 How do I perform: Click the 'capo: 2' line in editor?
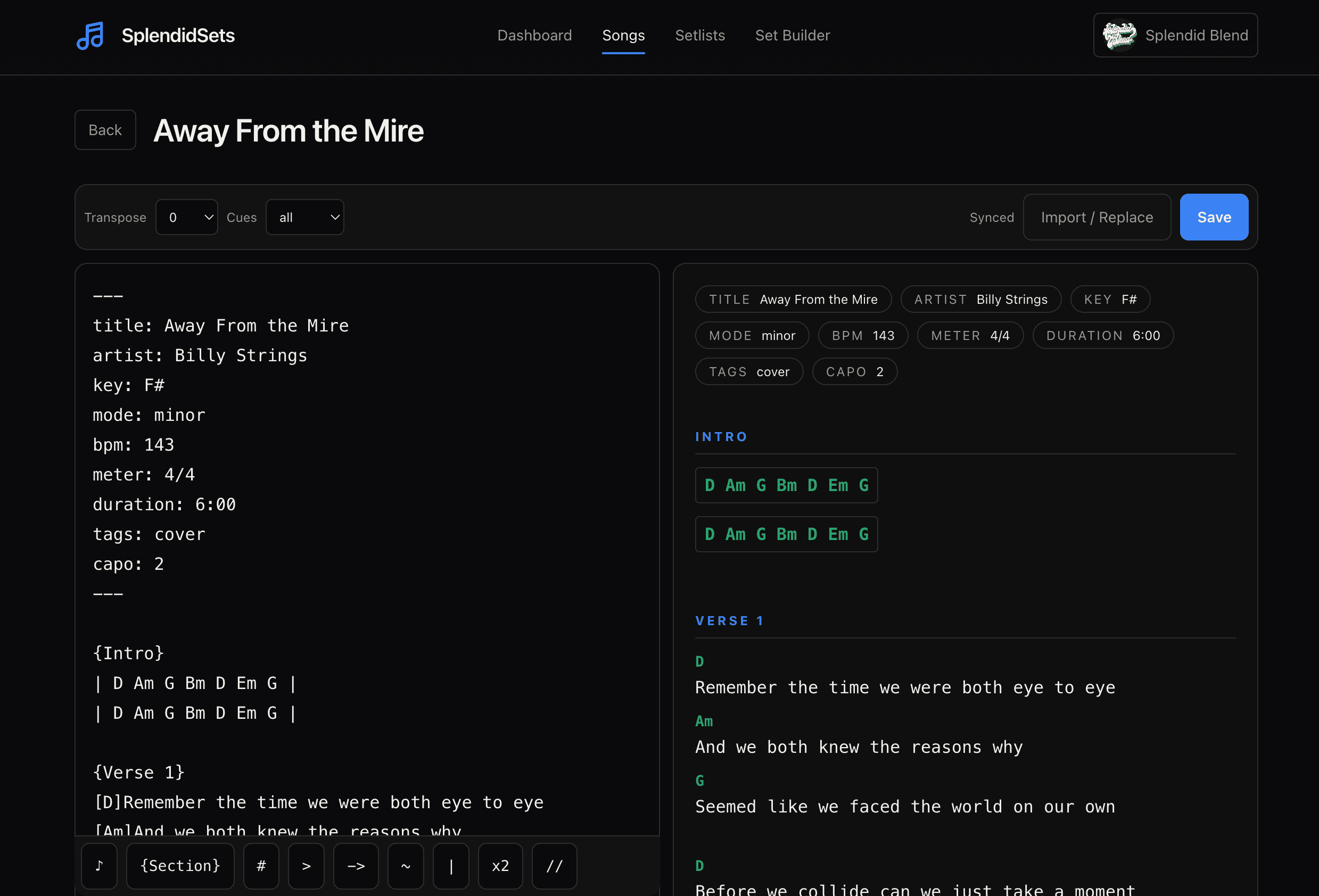pos(128,564)
